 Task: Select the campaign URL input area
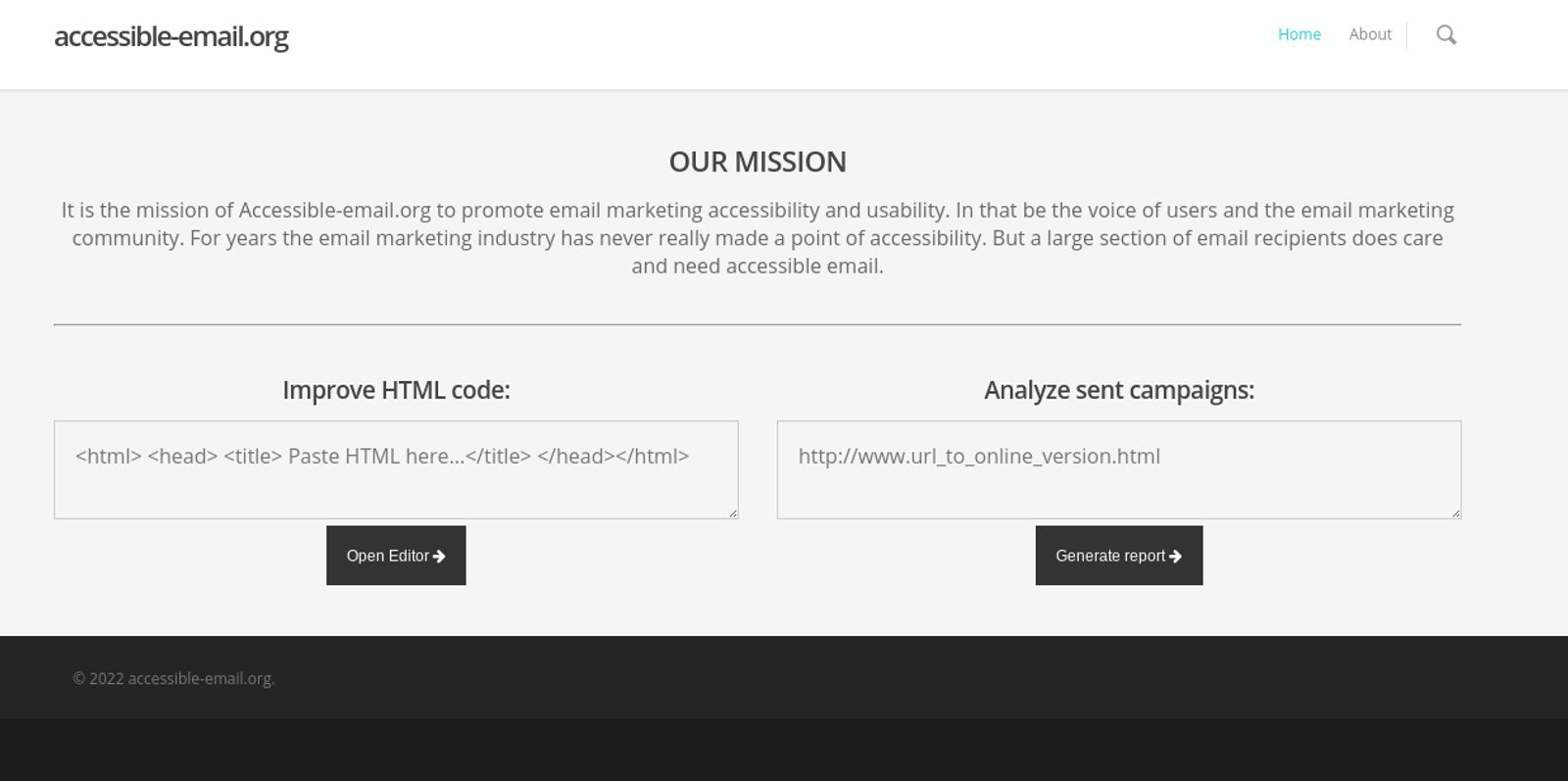click(1118, 469)
